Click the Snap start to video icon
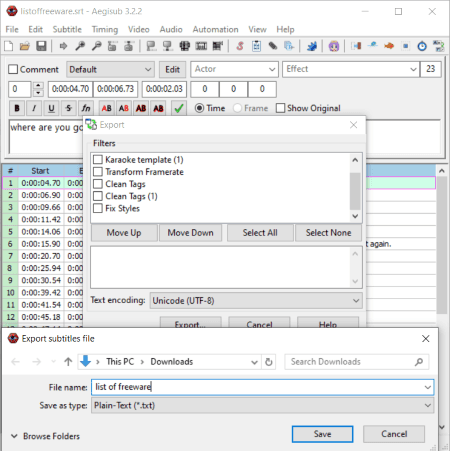Screen dimensions: 450x451 pyautogui.click(x=152, y=46)
